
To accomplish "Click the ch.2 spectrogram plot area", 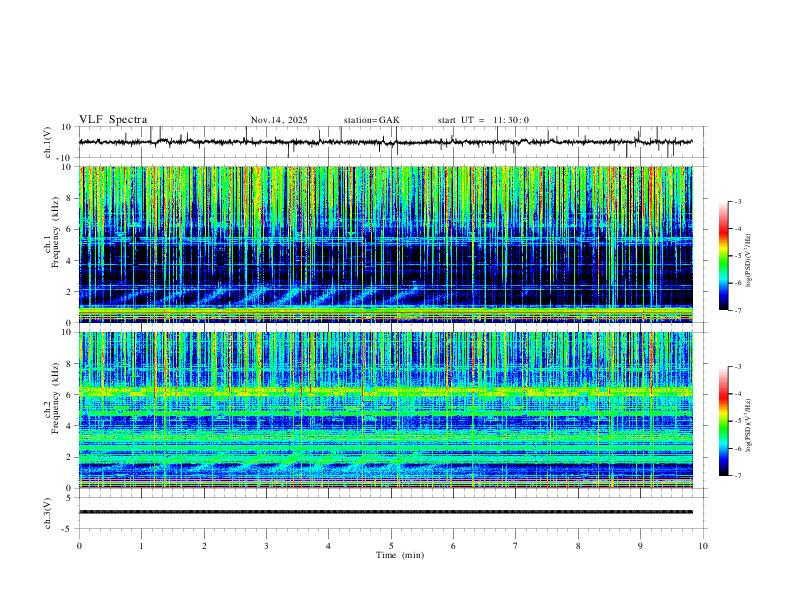I will pyautogui.click(x=386, y=410).
